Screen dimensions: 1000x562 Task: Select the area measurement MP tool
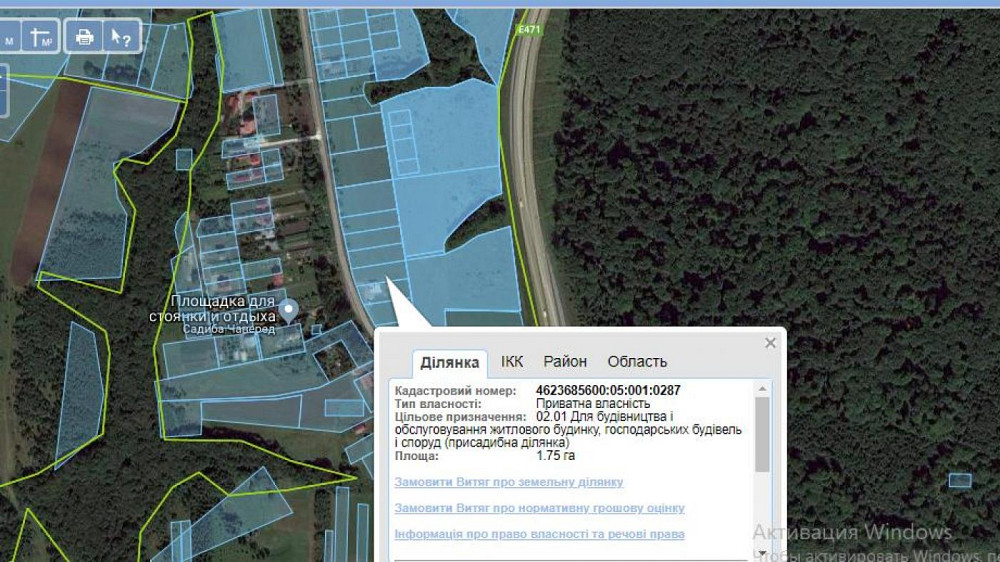click(x=41, y=38)
